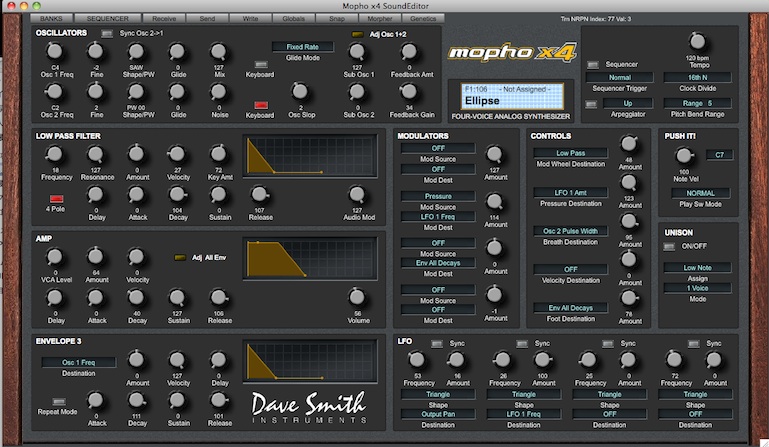Open the BANKS tab
Viewport: 769px width, 447px height.
[x=51, y=19]
